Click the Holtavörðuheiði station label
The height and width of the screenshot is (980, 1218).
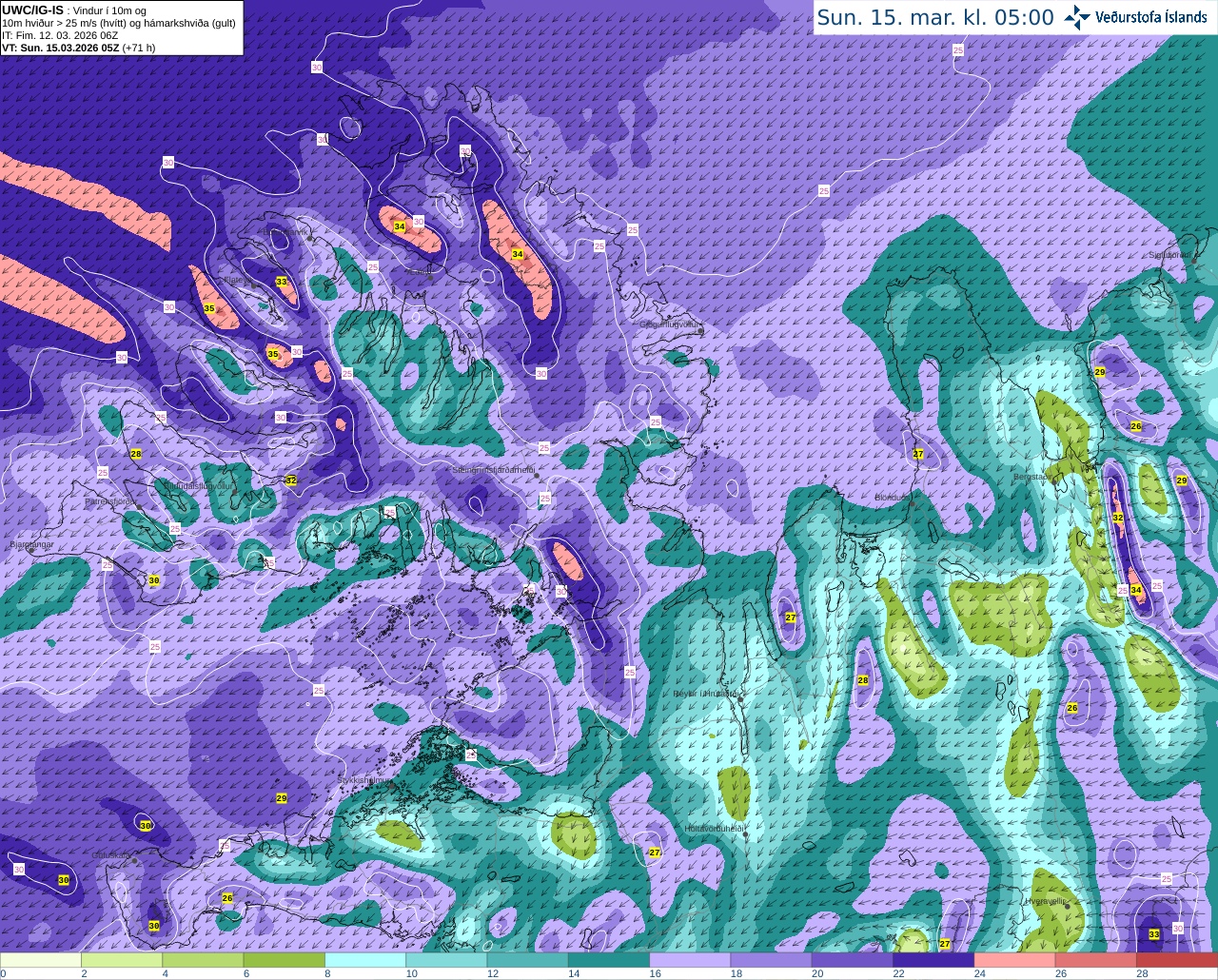[715, 828]
